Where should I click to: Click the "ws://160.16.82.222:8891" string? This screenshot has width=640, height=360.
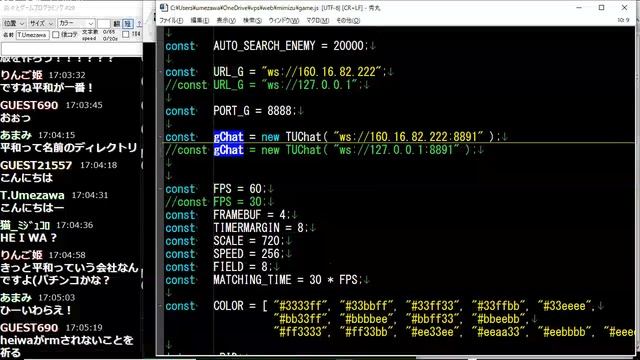pos(408,137)
